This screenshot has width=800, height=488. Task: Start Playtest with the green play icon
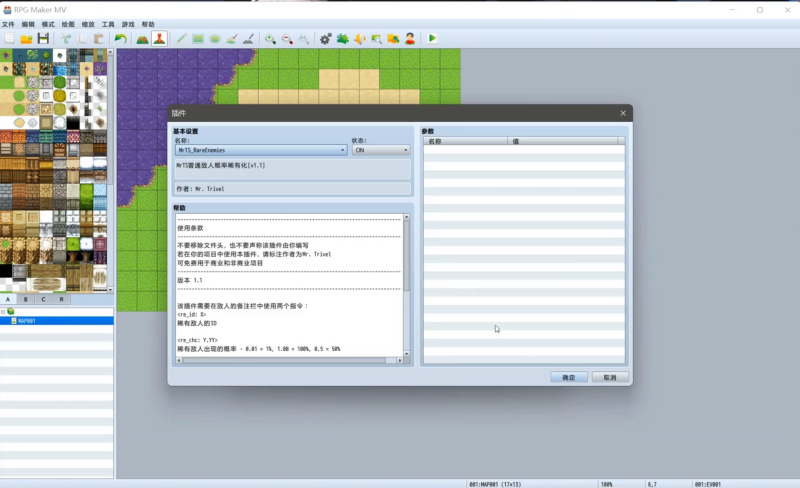(432, 38)
